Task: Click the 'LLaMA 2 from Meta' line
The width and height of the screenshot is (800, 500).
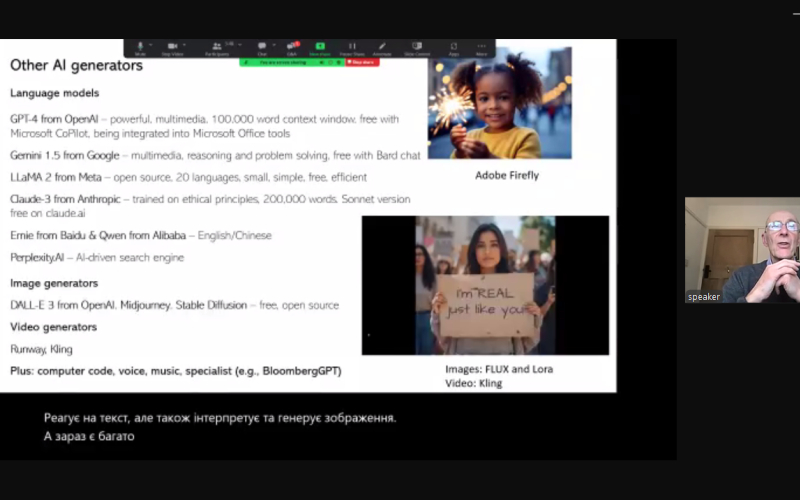Action: coord(188,177)
